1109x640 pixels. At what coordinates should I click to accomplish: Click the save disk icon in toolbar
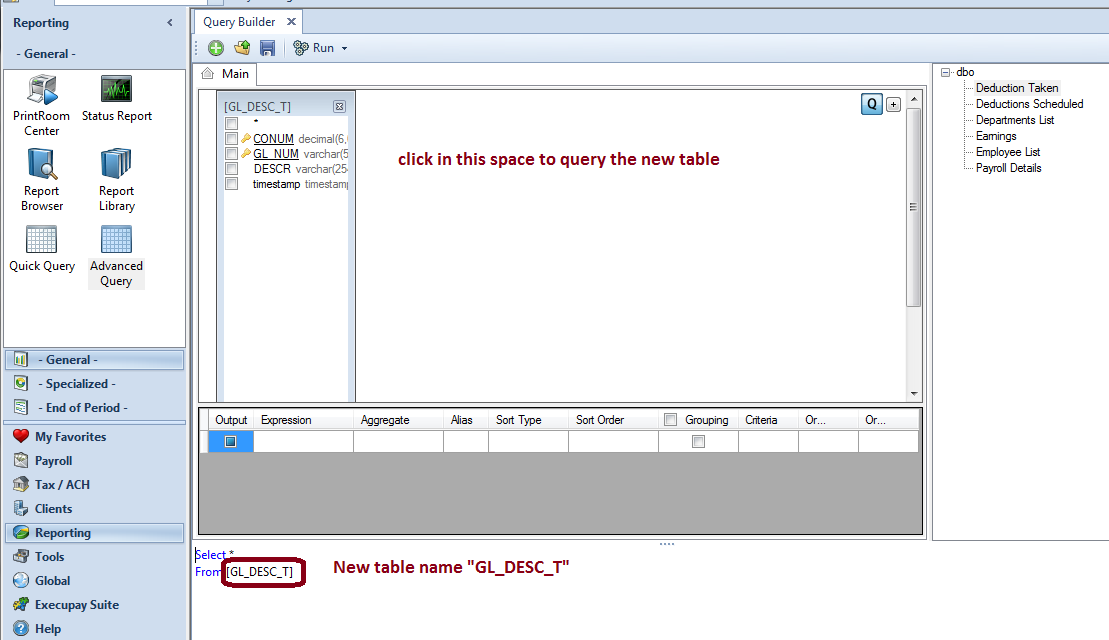[267, 48]
